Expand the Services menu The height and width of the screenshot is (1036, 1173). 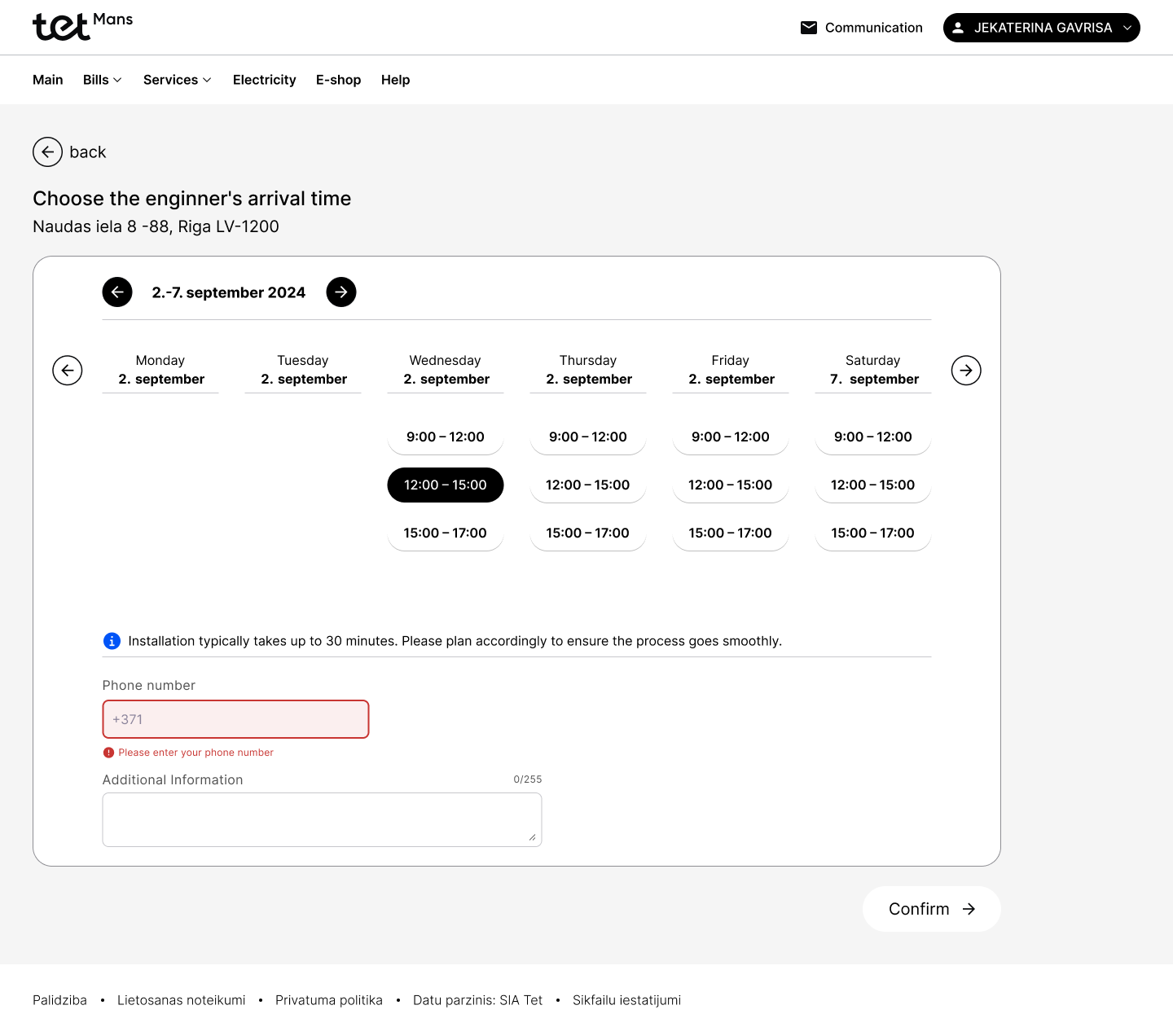point(177,80)
